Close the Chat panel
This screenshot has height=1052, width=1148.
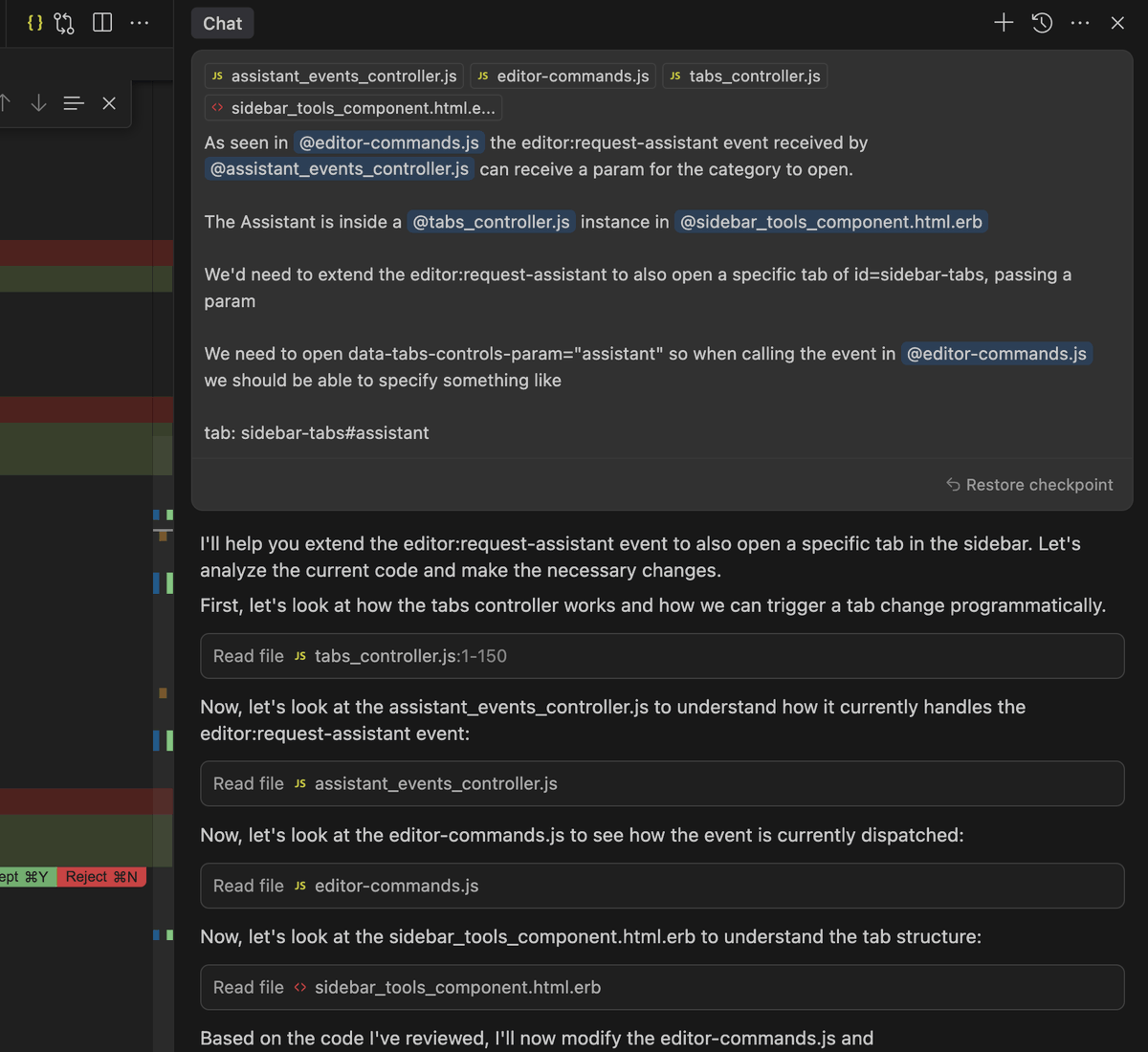click(1117, 22)
